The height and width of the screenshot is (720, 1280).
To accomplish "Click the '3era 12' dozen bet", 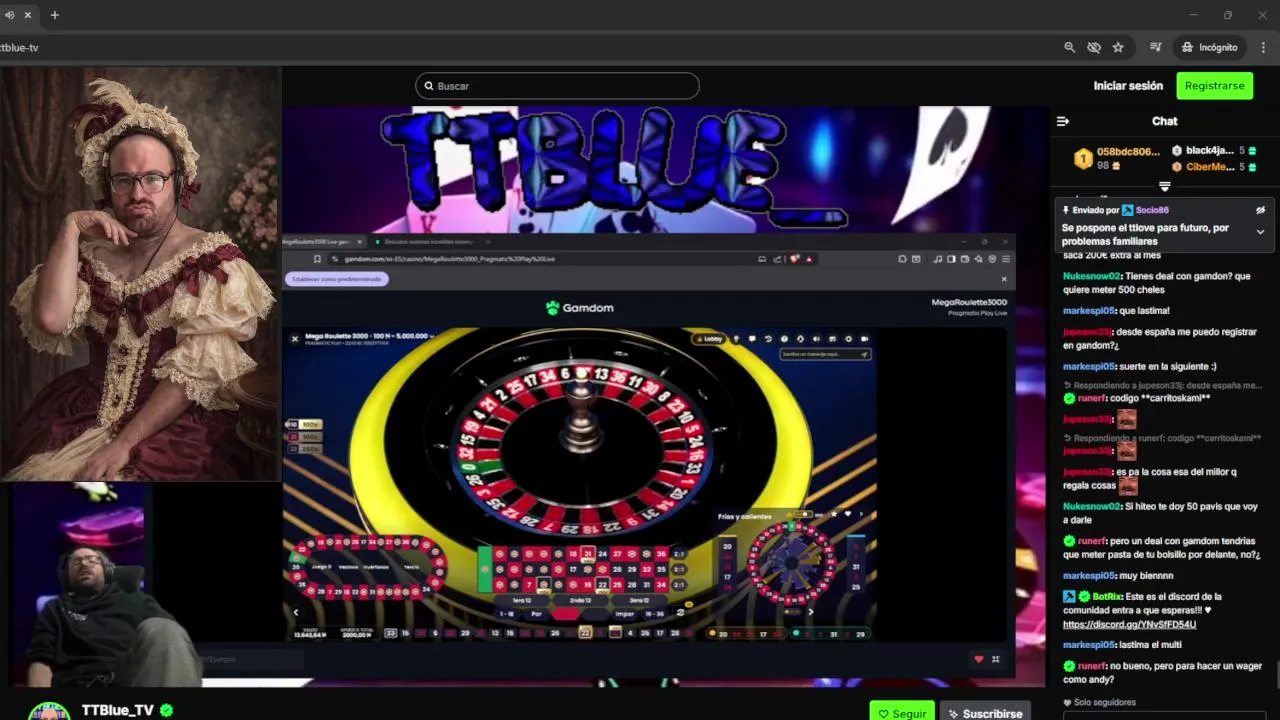I will point(639,600).
